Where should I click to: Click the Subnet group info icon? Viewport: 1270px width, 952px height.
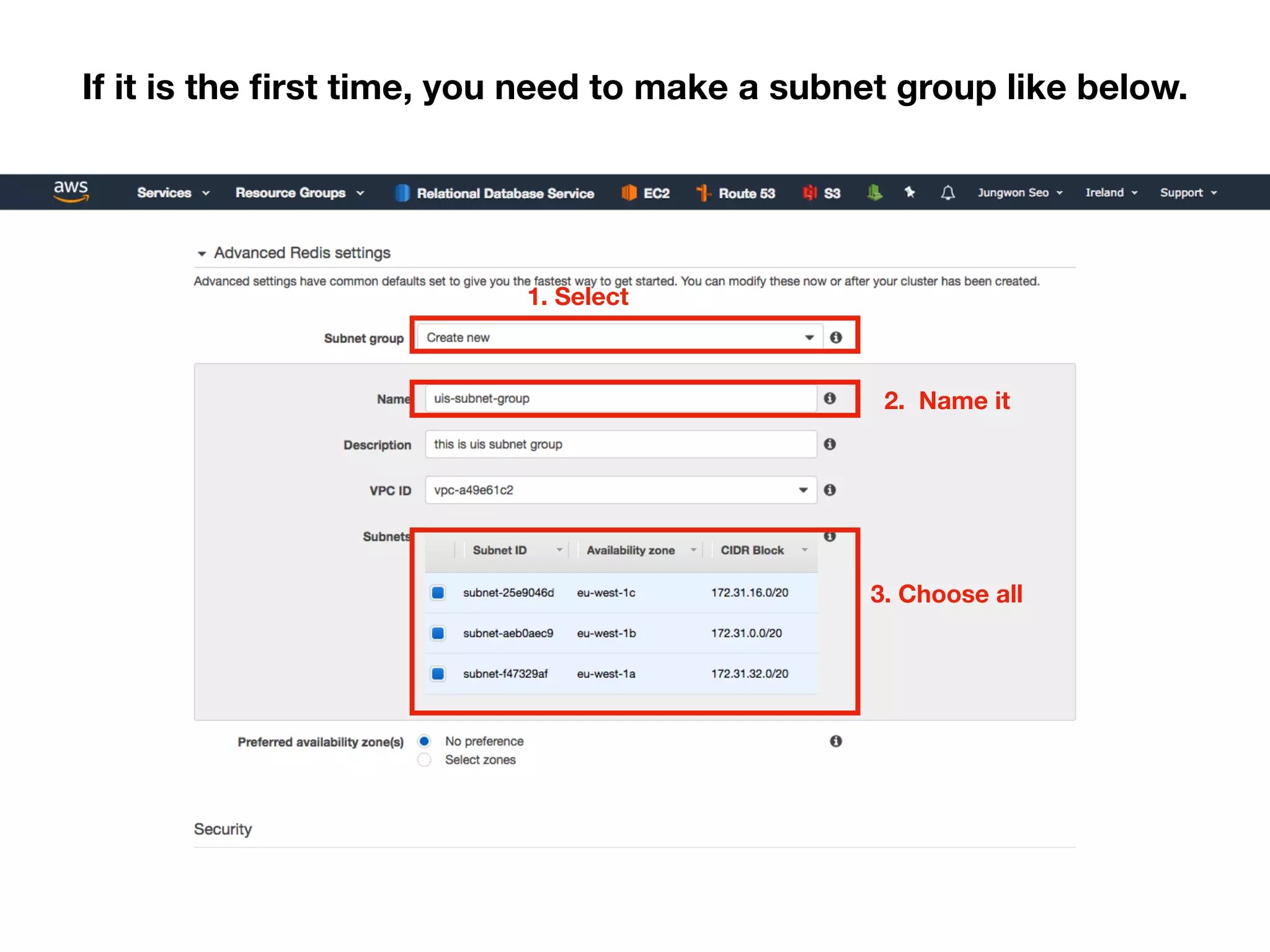(x=836, y=337)
